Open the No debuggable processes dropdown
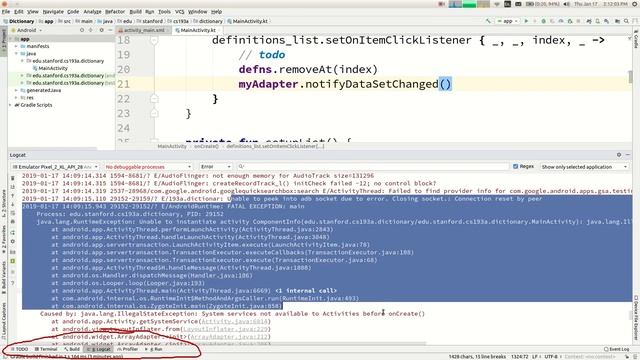 point(147,167)
